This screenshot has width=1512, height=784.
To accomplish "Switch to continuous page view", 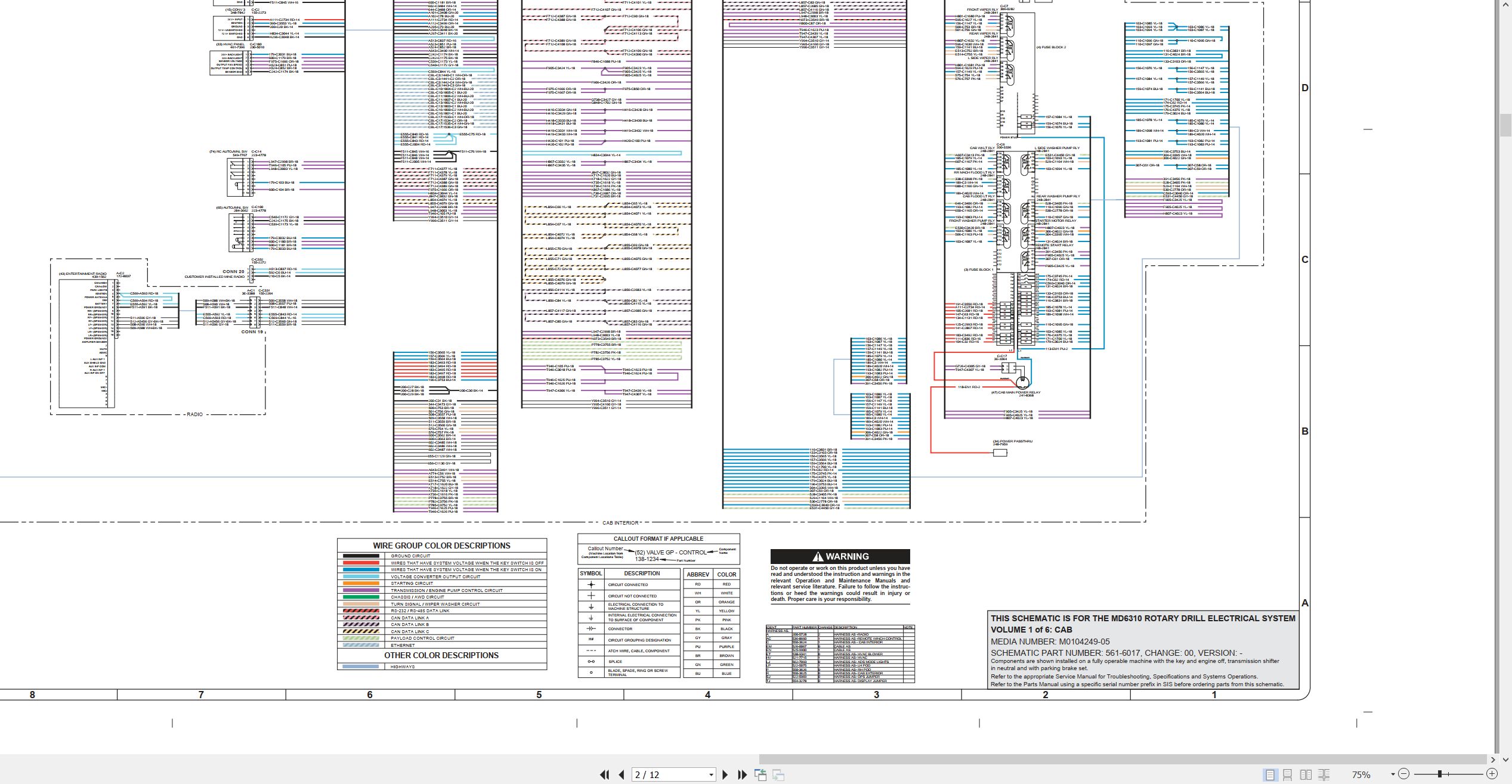I will tap(1288, 774).
